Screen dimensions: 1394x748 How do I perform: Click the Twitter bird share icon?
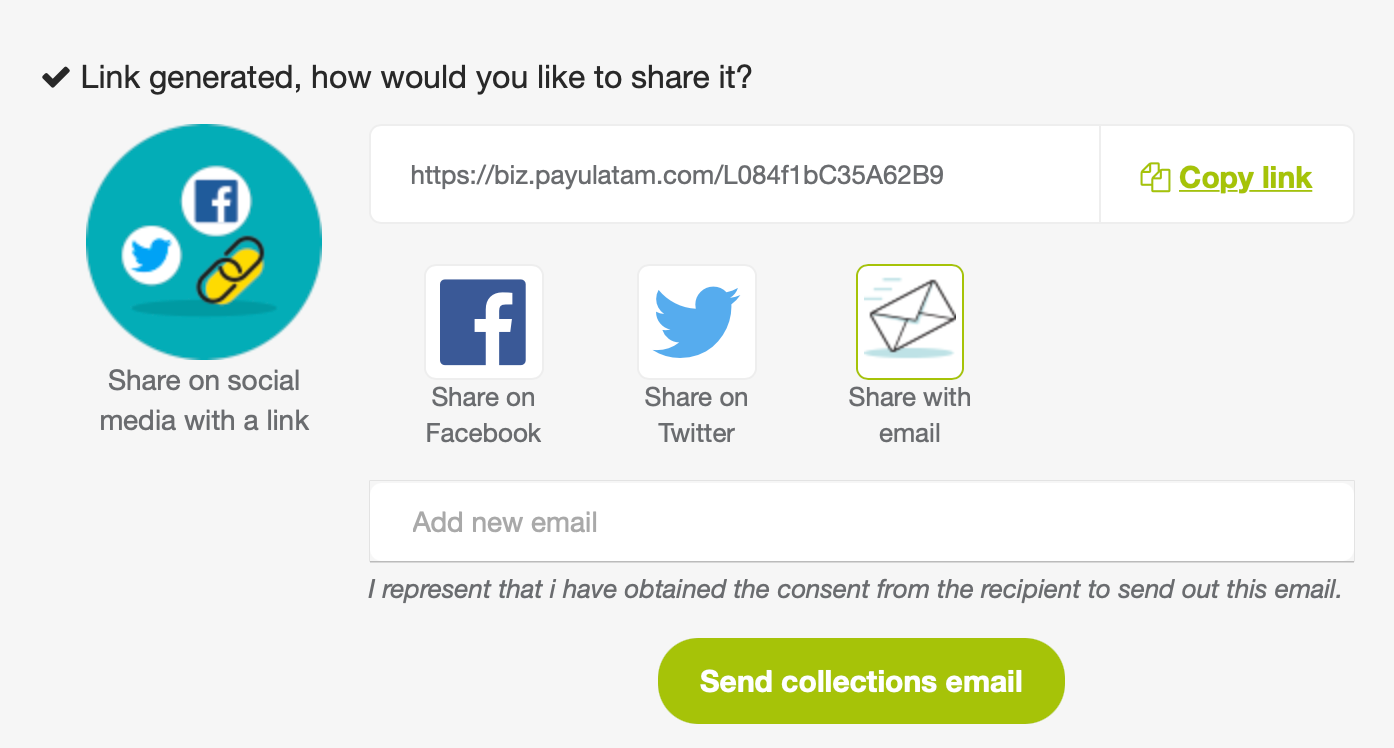[x=697, y=322]
